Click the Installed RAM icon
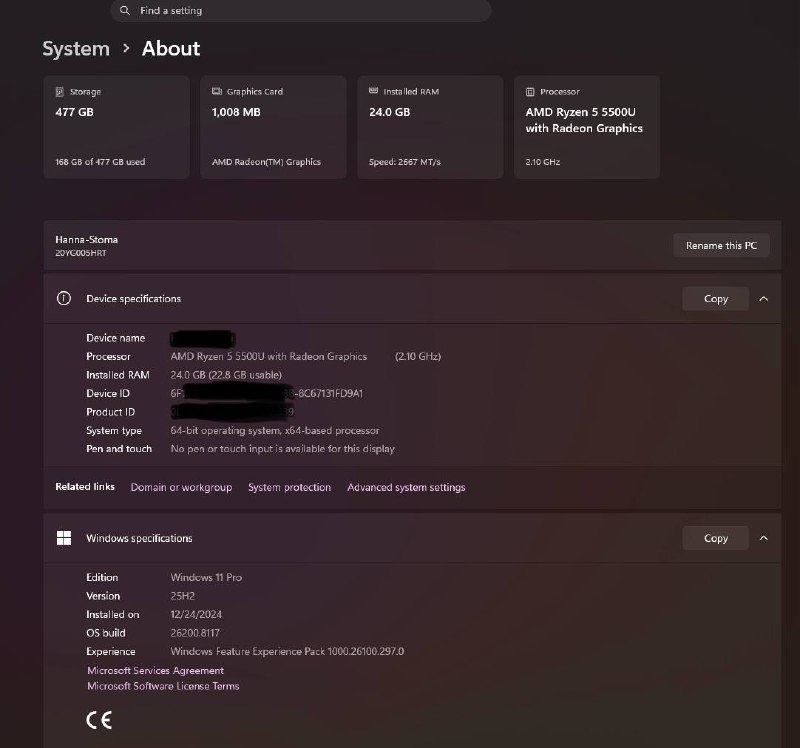The image size is (800, 748). [373, 92]
